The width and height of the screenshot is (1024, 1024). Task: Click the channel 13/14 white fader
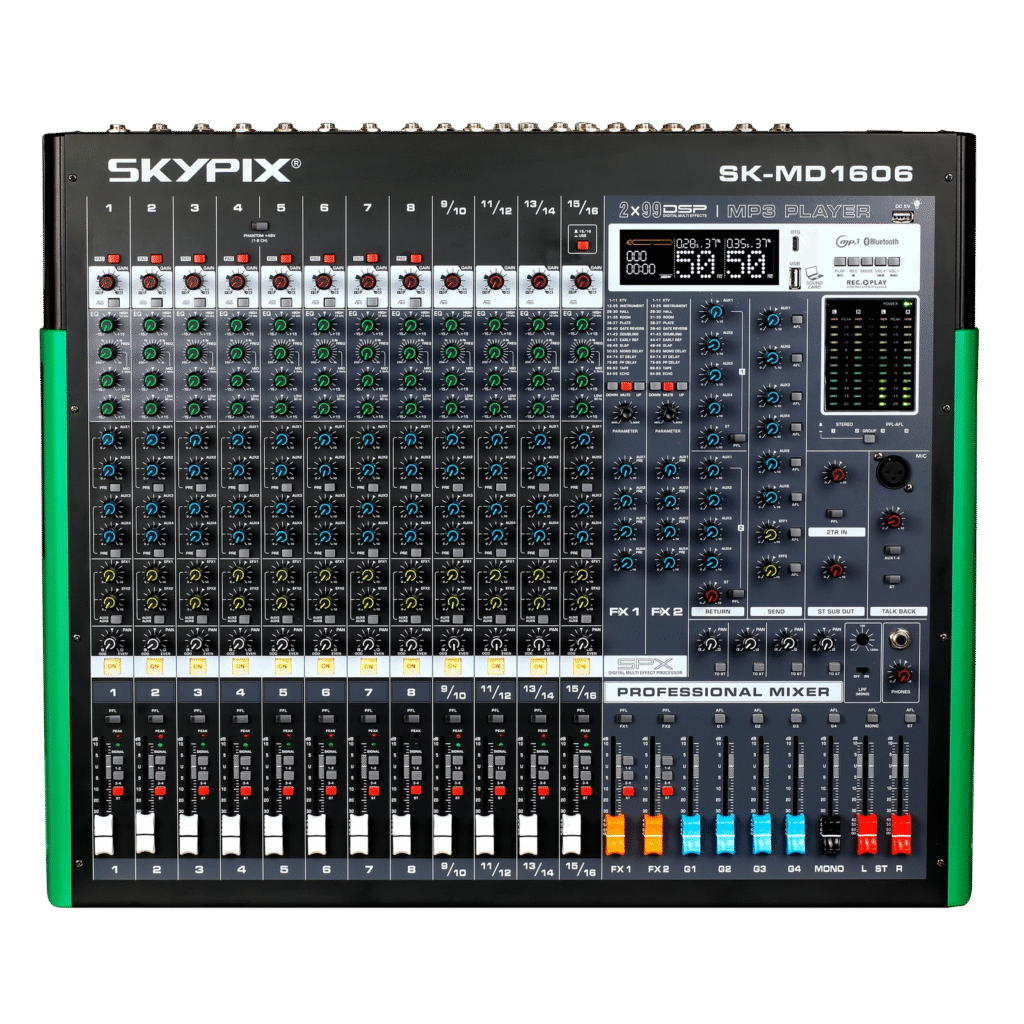pyautogui.click(x=528, y=835)
